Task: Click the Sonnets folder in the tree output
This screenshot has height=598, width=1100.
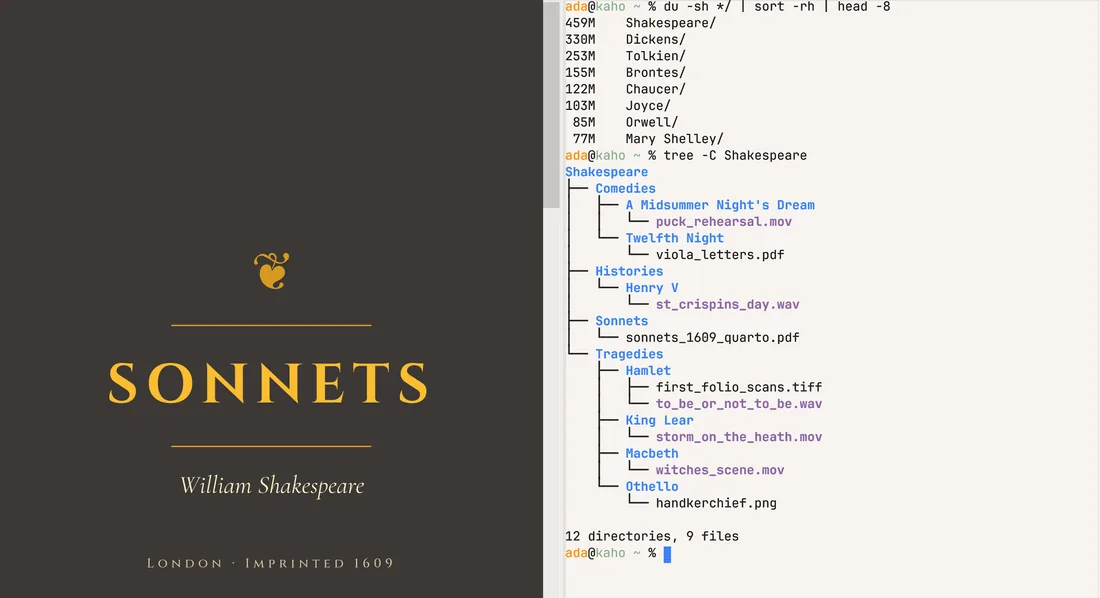Action: [622, 321]
